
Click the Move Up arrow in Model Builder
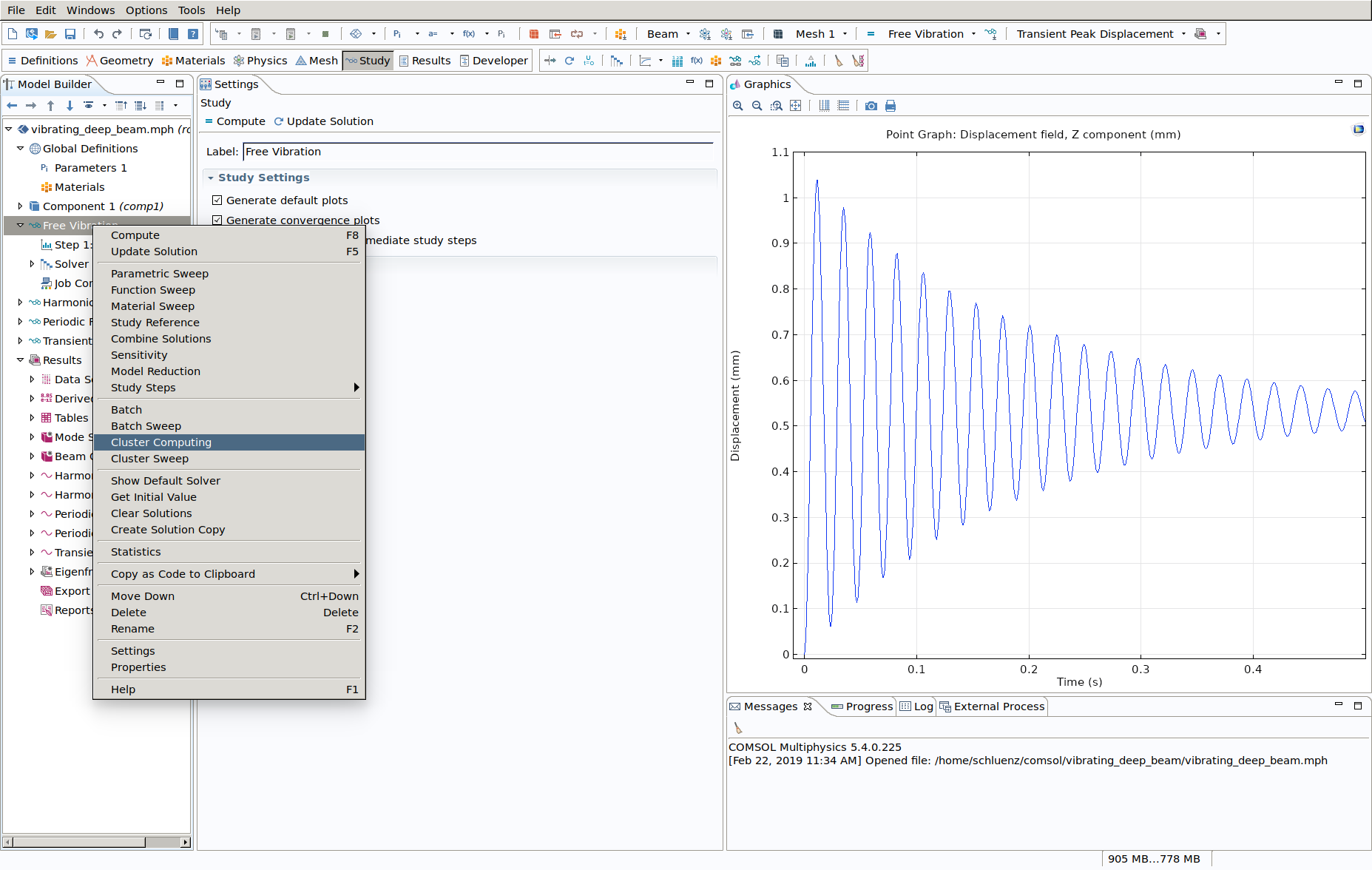coord(50,106)
